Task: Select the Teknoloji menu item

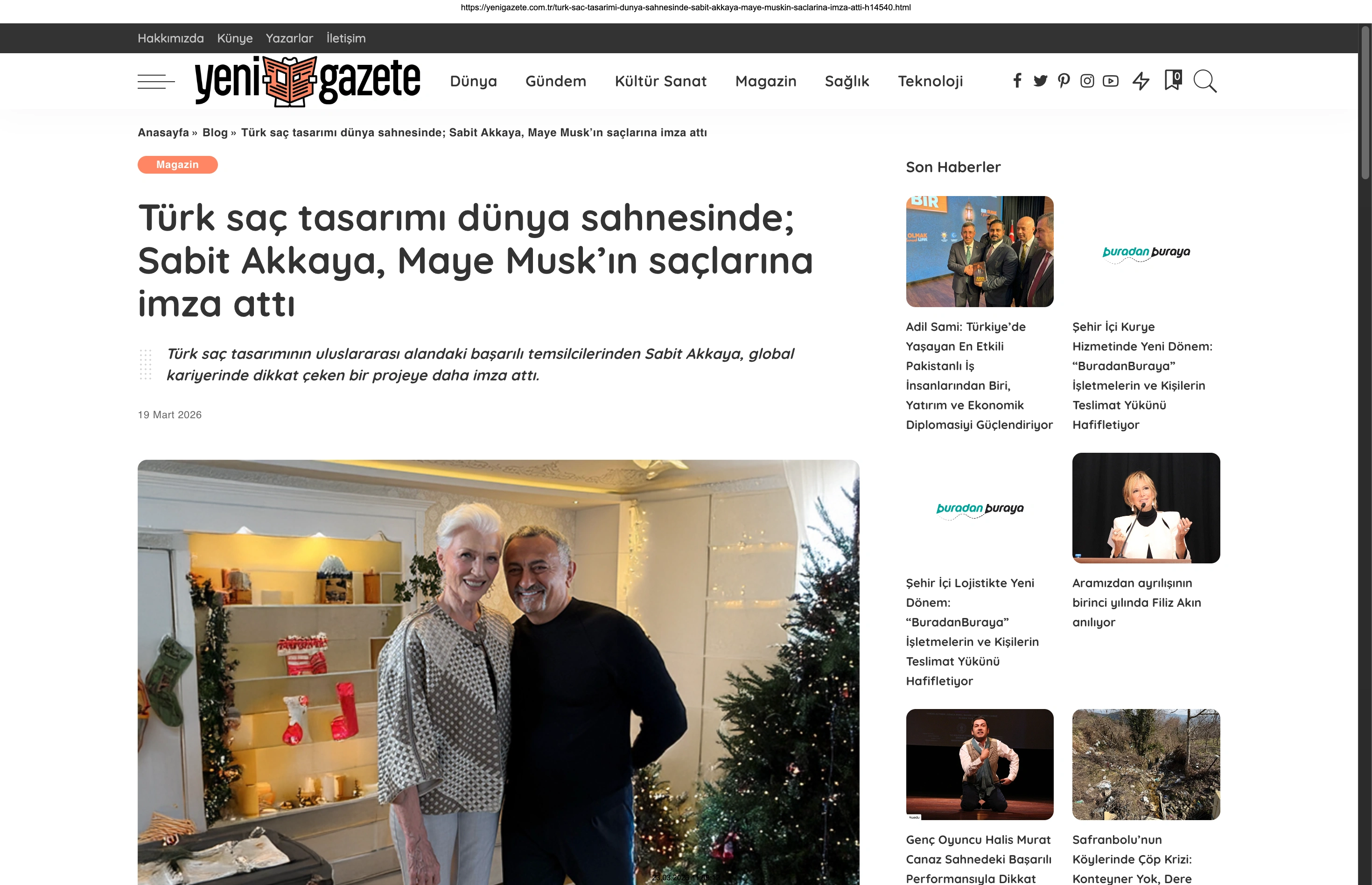Action: (930, 81)
